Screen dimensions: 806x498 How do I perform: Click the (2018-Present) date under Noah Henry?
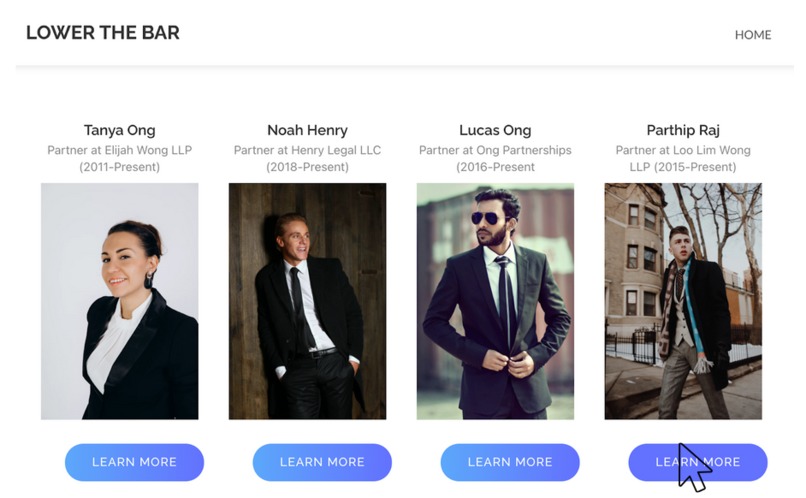pos(307,167)
